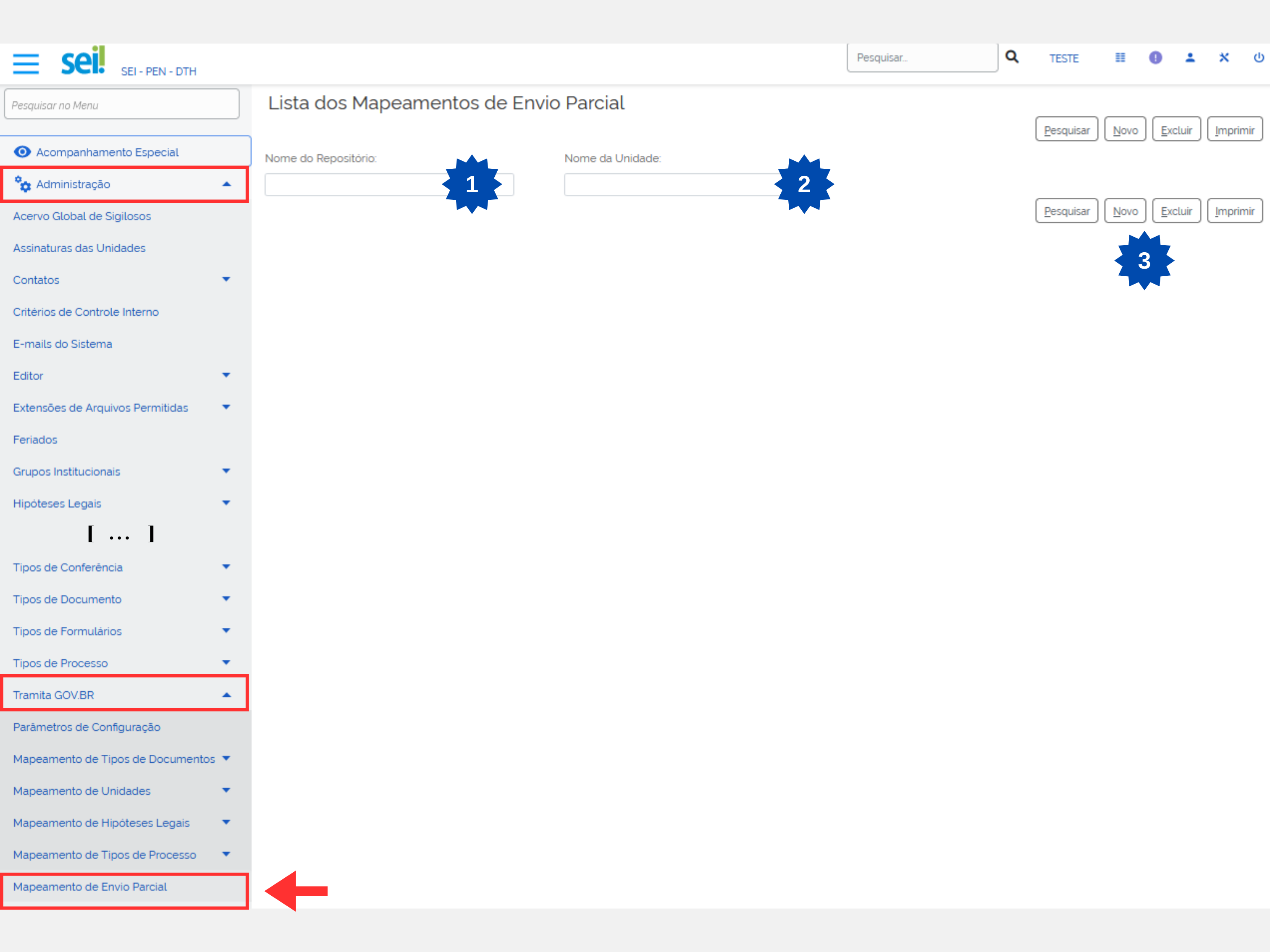Expand Mapeamento de Unidades submenu

pyautogui.click(x=226, y=790)
